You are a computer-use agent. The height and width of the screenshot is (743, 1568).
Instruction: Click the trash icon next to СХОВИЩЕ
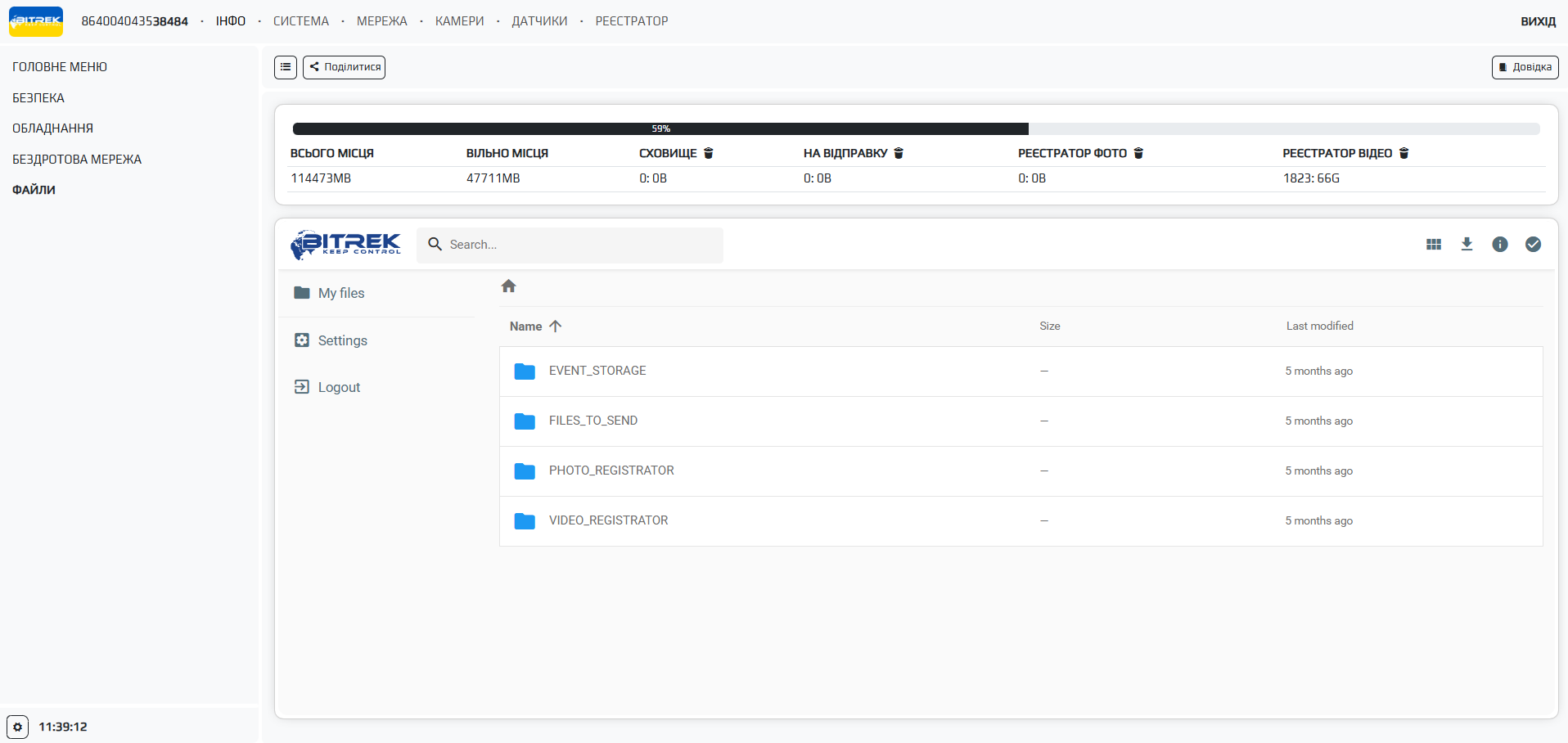[x=709, y=153]
